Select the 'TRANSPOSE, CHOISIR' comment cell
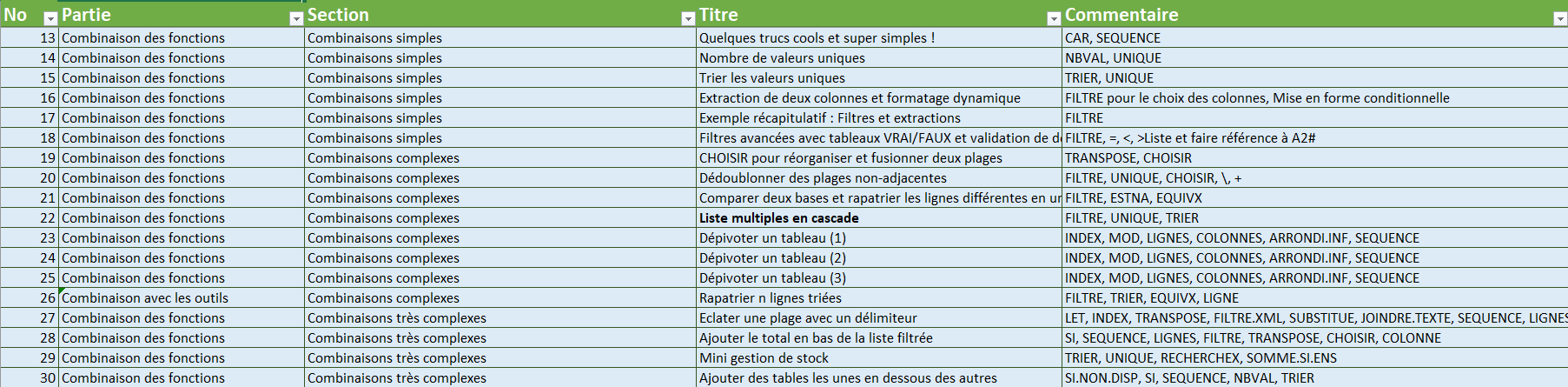1568x387 pixels. tap(1315, 157)
